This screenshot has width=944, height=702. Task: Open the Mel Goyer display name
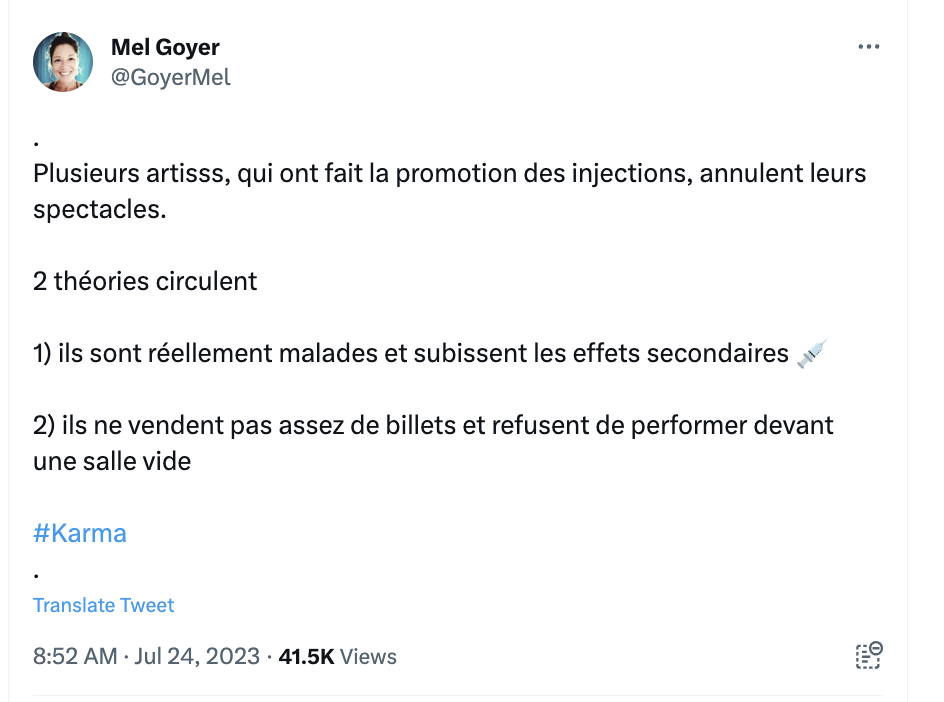(165, 47)
